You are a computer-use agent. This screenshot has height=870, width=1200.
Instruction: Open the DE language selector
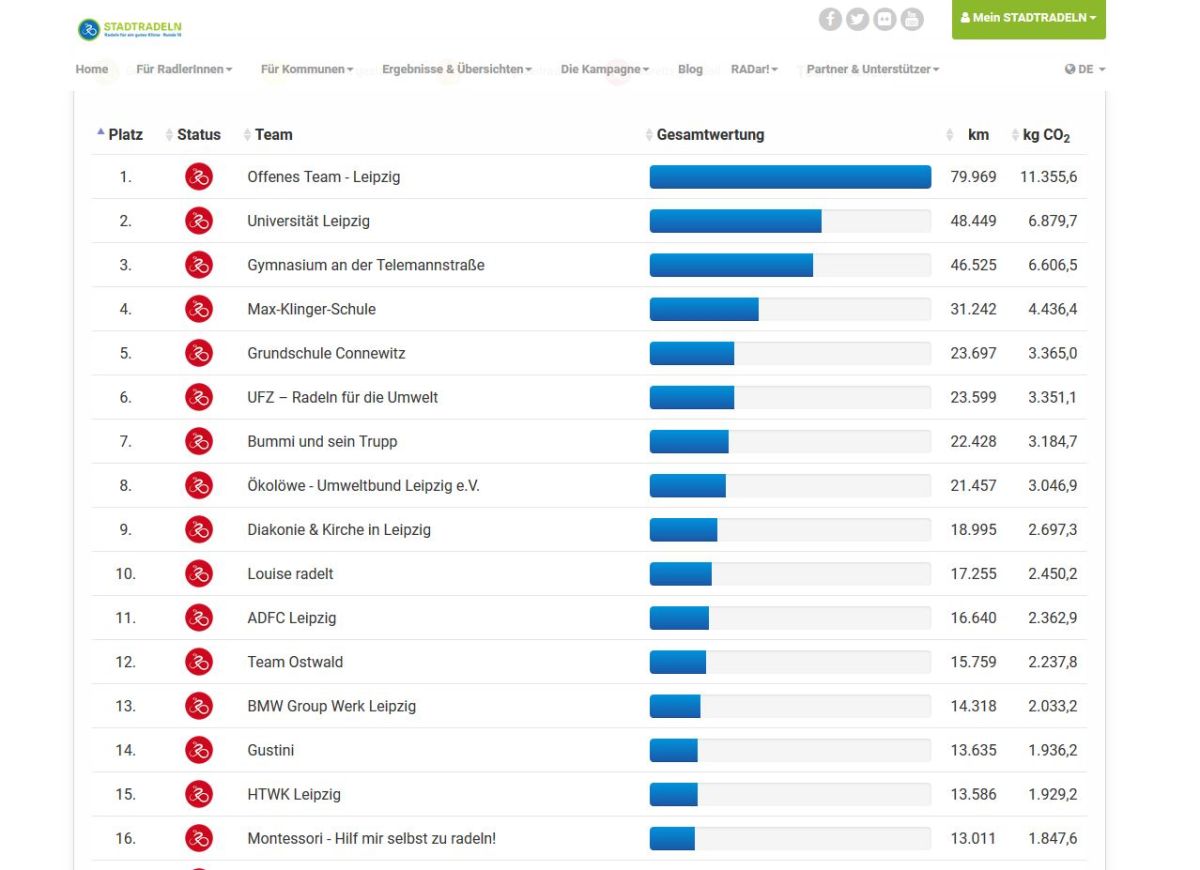point(1085,70)
